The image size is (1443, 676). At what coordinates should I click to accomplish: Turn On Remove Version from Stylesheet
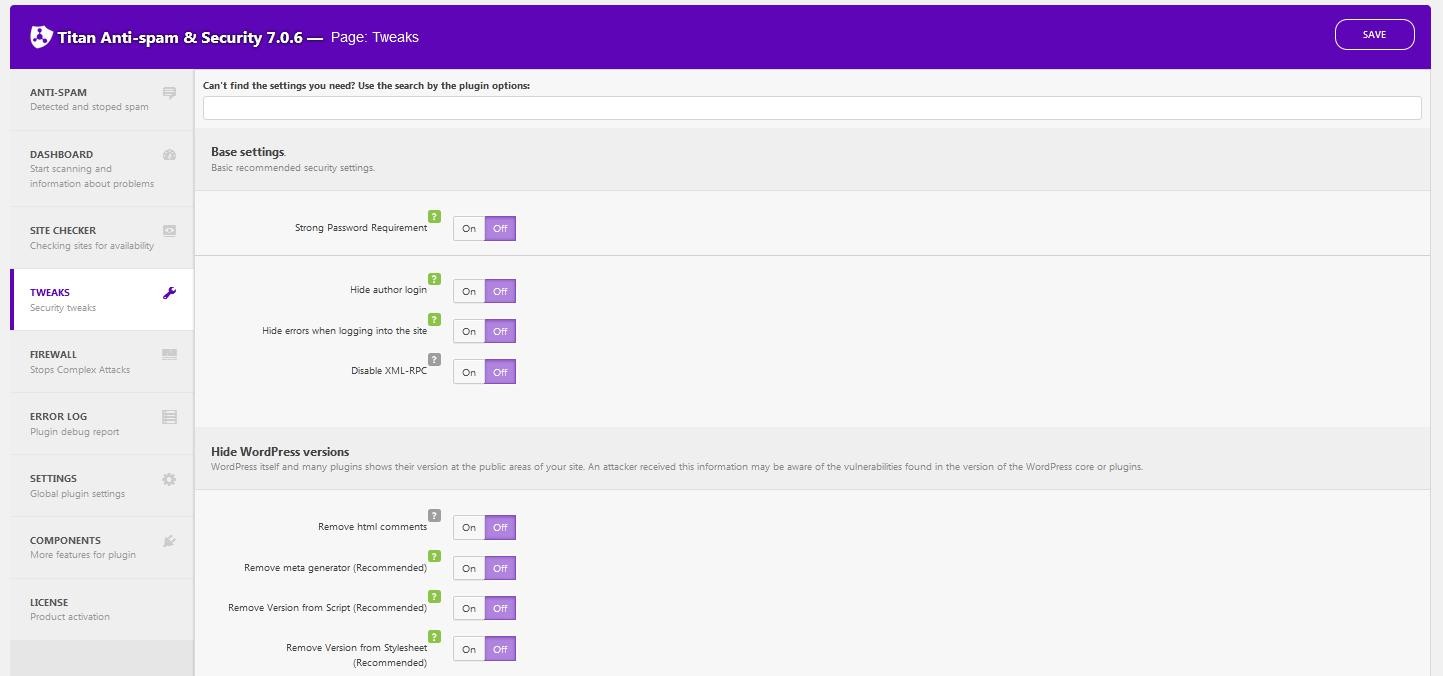(x=469, y=649)
